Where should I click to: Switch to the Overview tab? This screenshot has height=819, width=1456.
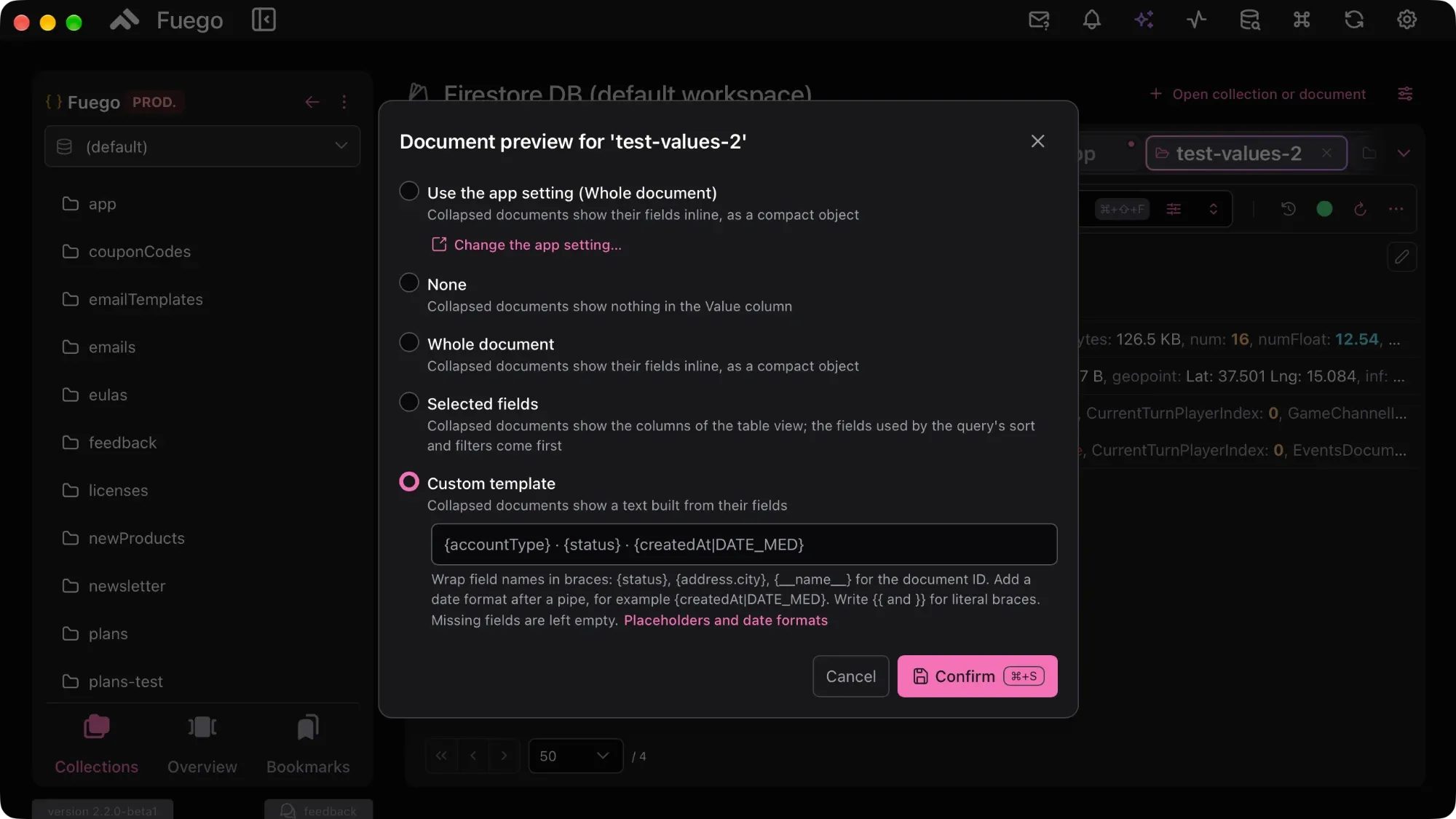202,744
